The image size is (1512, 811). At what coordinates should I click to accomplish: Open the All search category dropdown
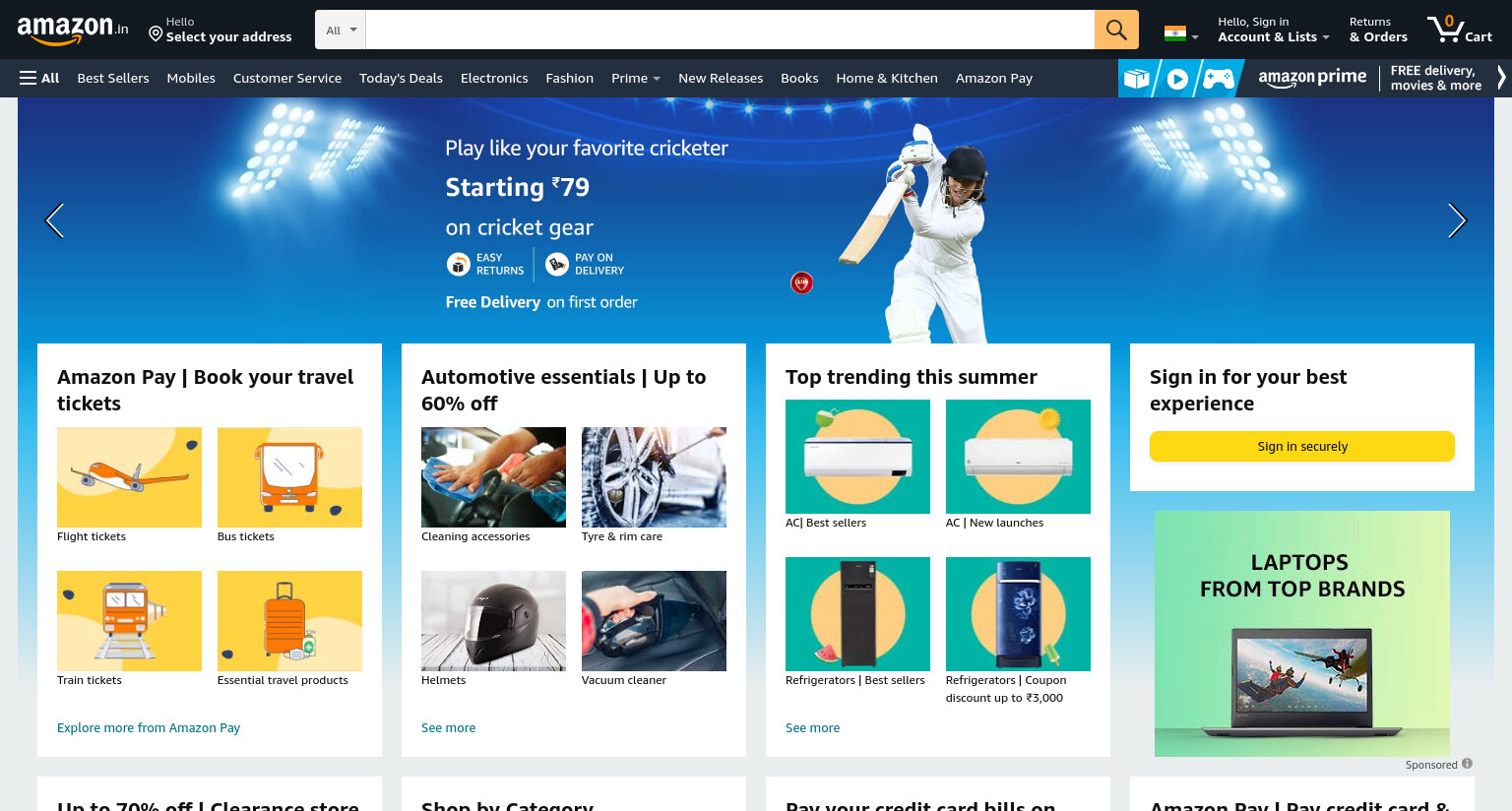pos(341,31)
